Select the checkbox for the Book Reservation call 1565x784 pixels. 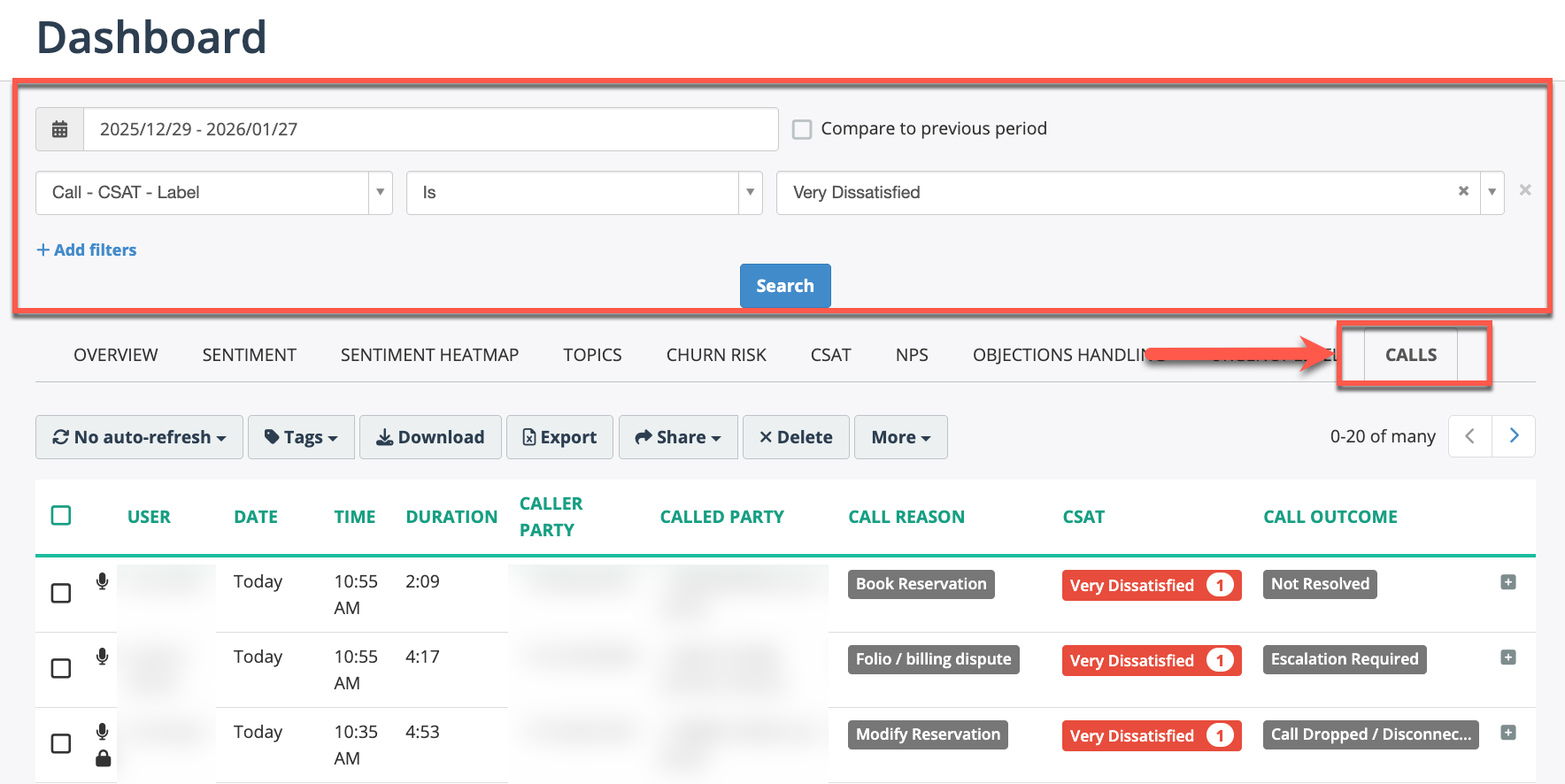coord(61,593)
